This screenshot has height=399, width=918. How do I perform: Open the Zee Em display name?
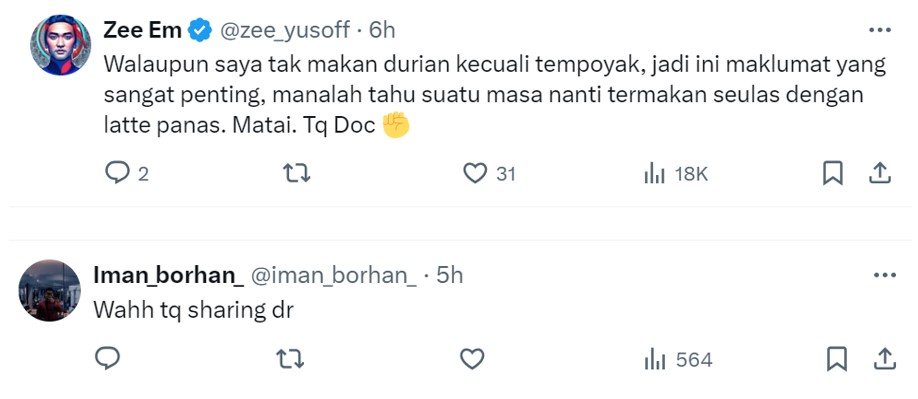point(142,30)
